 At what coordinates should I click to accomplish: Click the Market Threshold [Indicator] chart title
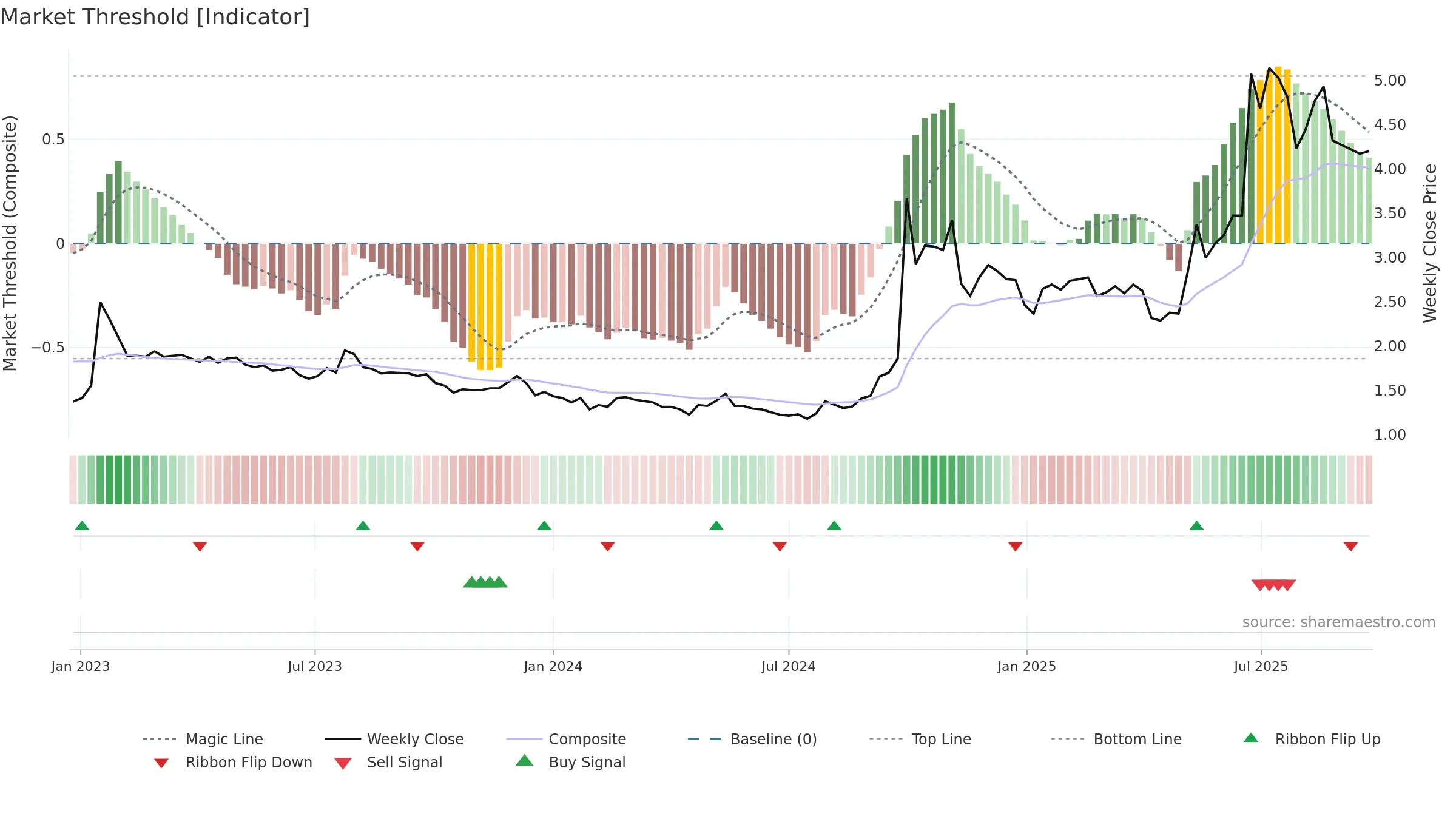[x=155, y=17]
